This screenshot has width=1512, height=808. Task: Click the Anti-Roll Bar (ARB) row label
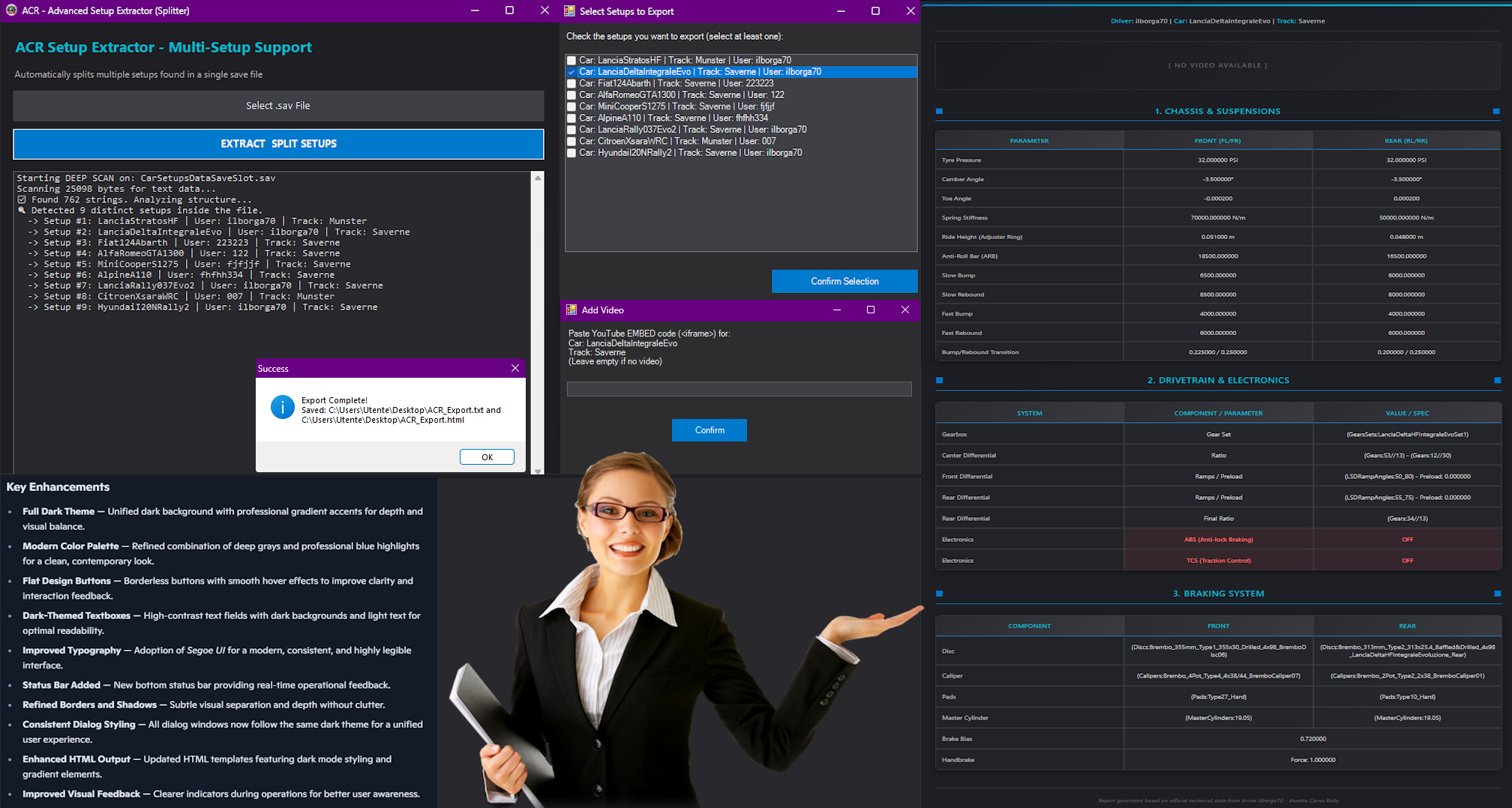[x=969, y=256]
